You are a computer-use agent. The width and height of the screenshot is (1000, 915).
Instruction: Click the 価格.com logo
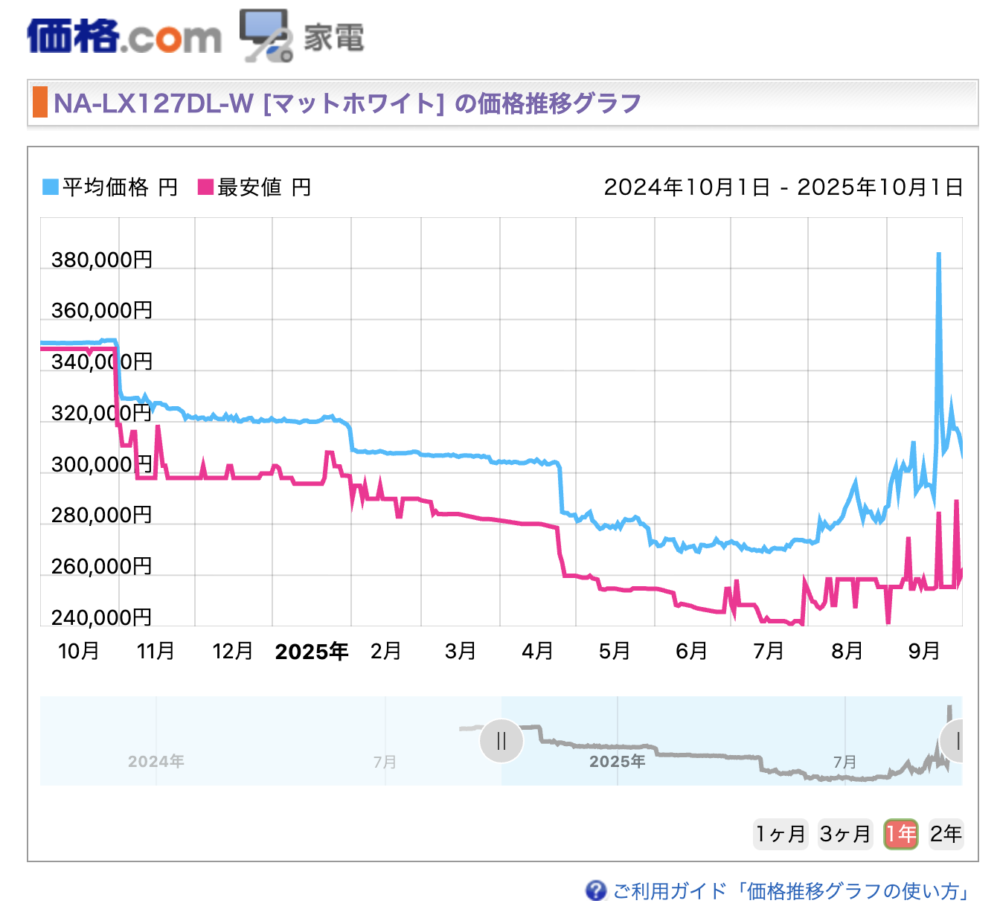(124, 36)
